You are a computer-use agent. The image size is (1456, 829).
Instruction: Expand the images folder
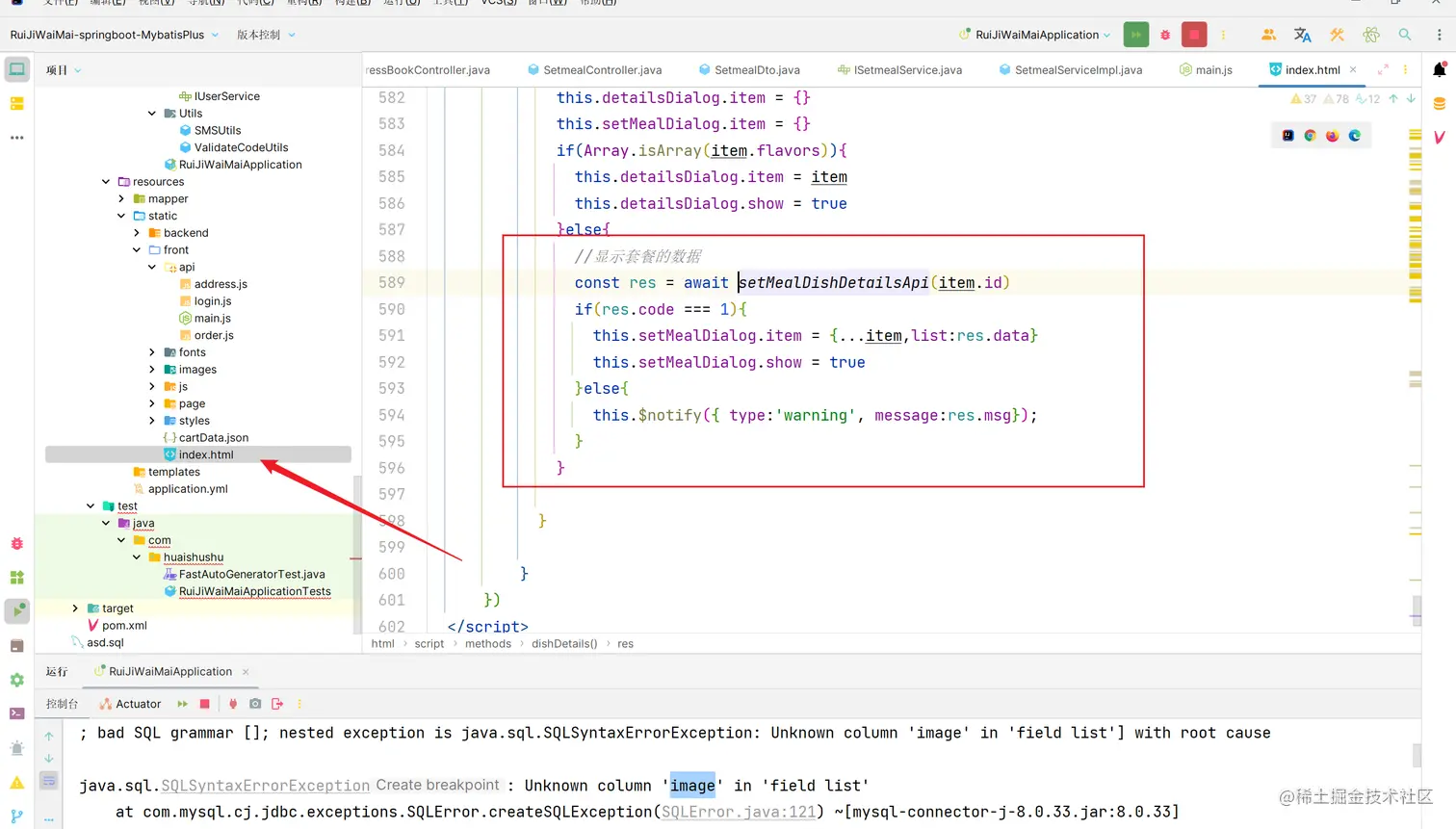[152, 370]
